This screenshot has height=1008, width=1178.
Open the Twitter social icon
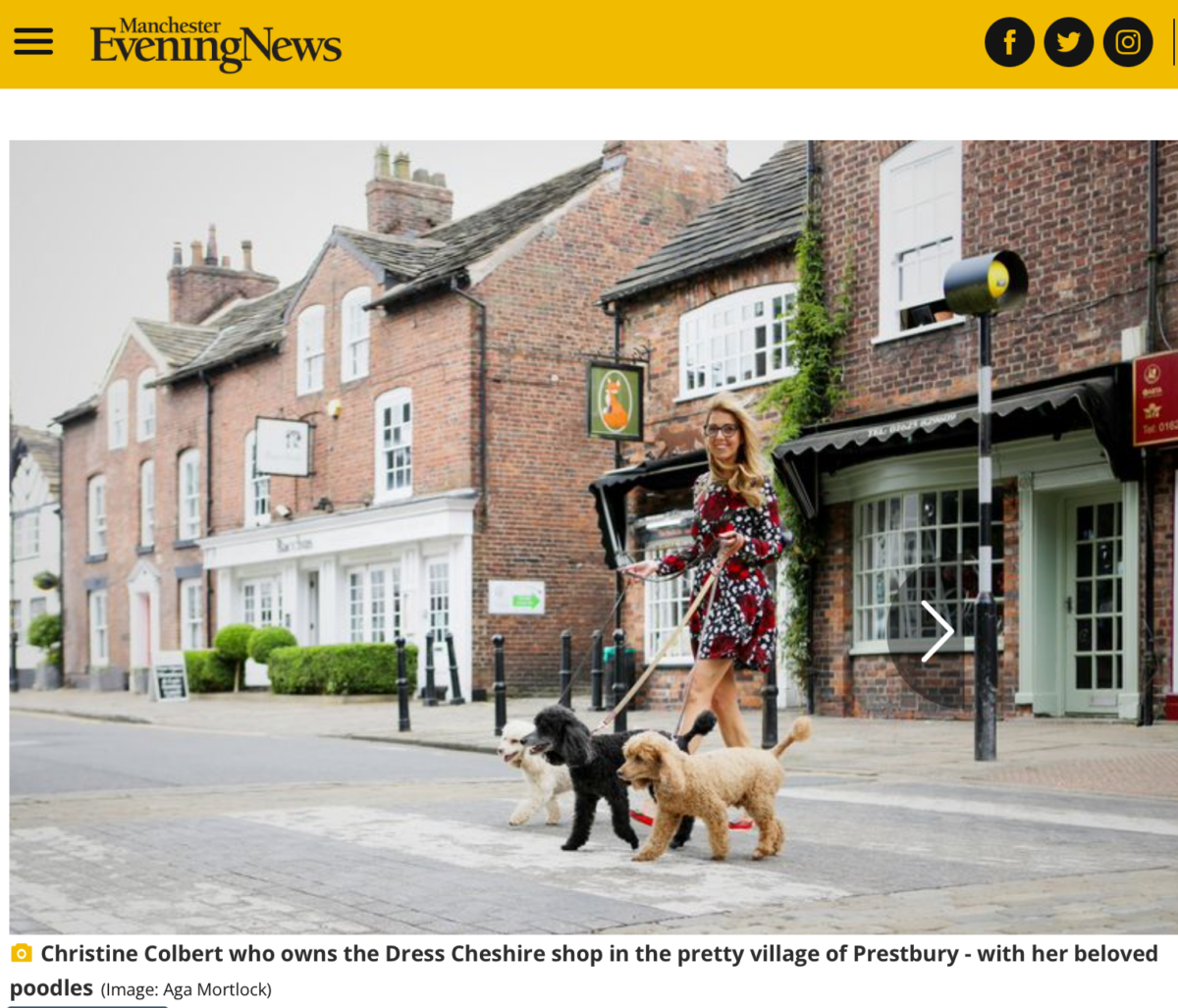coord(1068,42)
